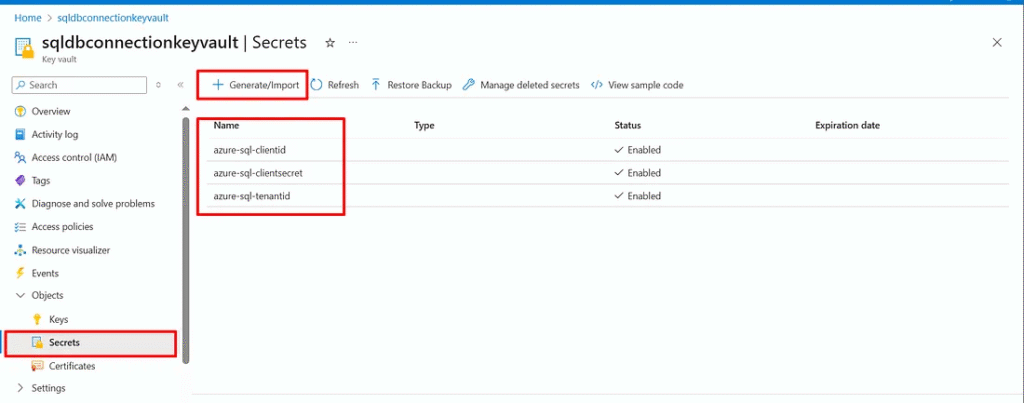1024x403 pixels.
Task: Sort by the Type column header
Action: [424, 125]
